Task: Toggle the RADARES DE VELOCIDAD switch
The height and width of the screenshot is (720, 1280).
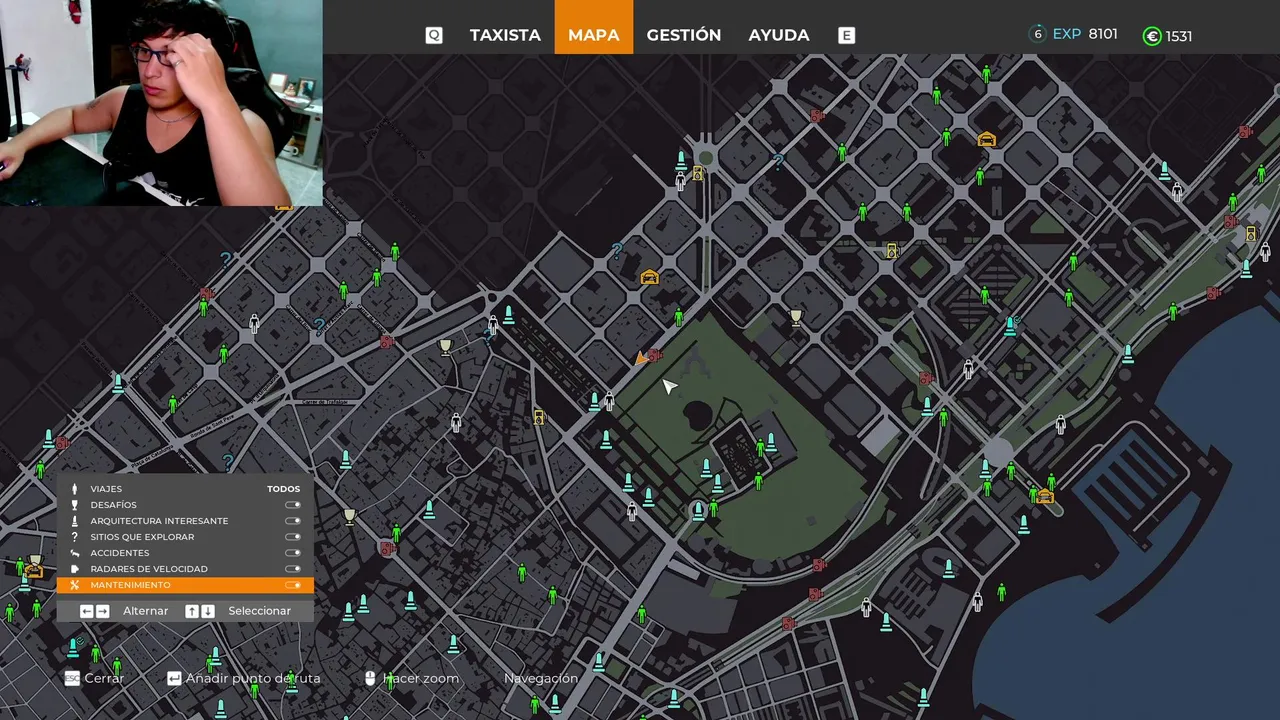Action: [293, 569]
